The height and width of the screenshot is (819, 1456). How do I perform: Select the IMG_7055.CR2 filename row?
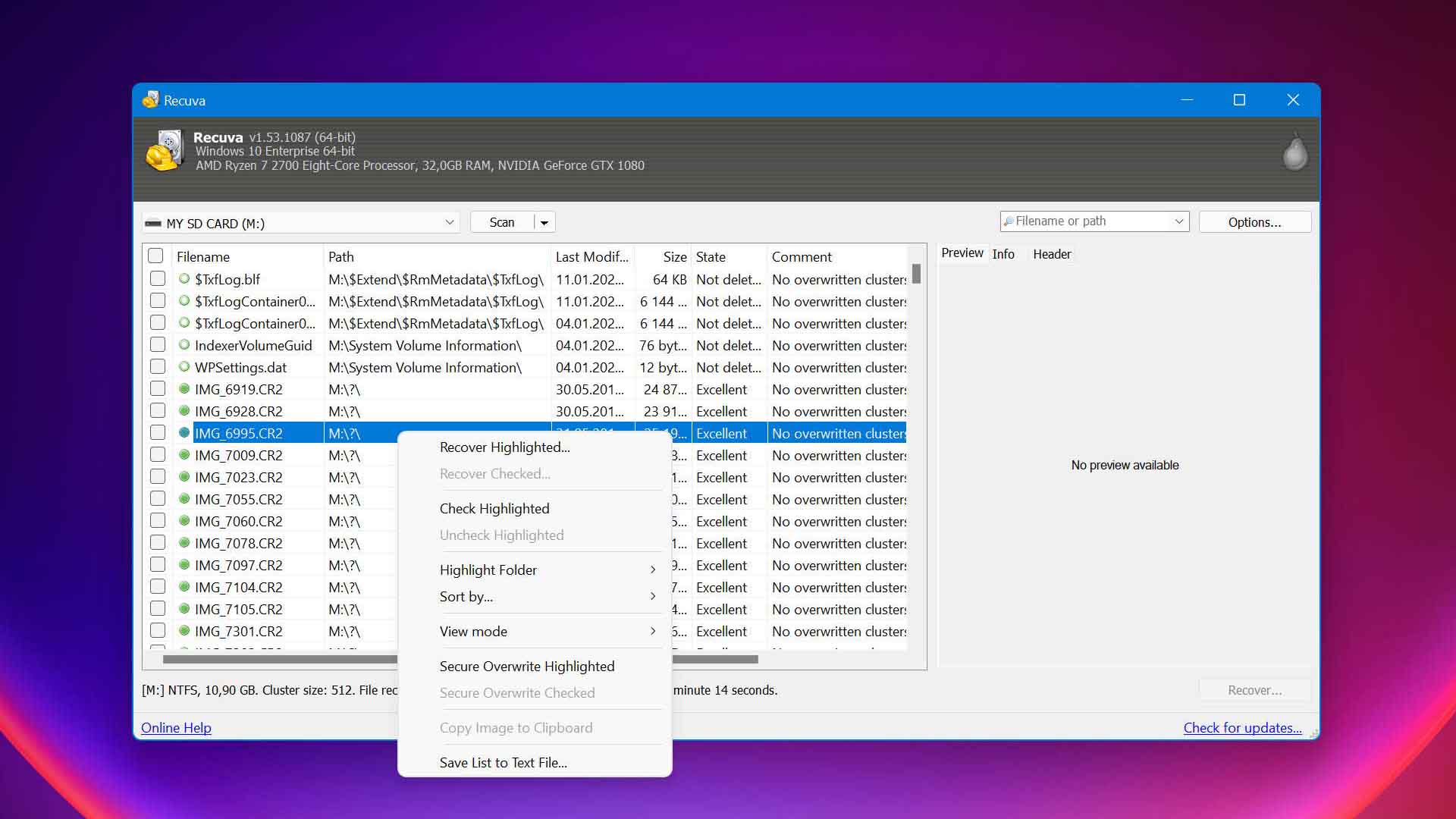point(238,499)
